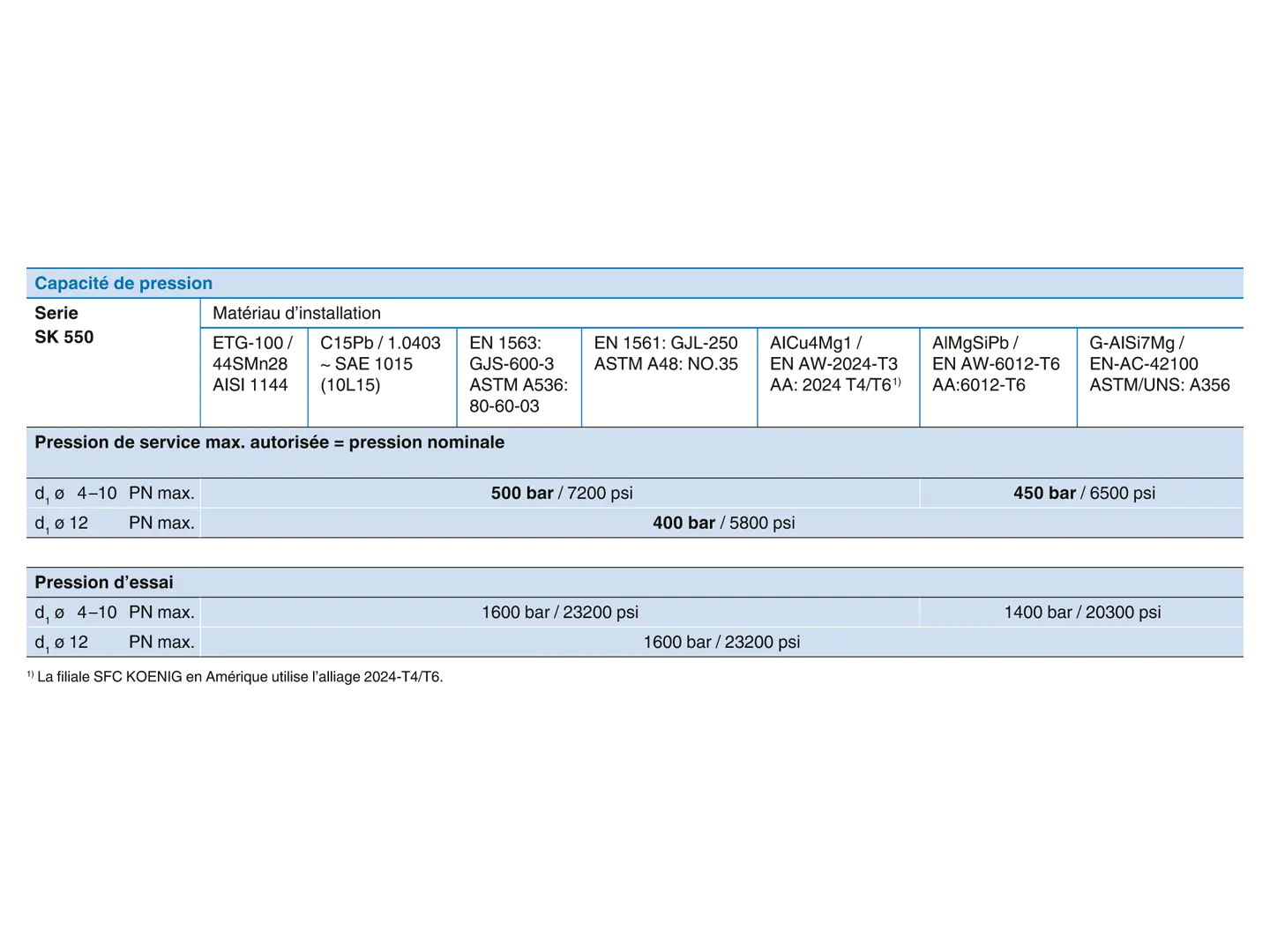The image size is (1270, 952).
Task: Select 'd1 ø 12' label under service pressure
Action: point(62,524)
